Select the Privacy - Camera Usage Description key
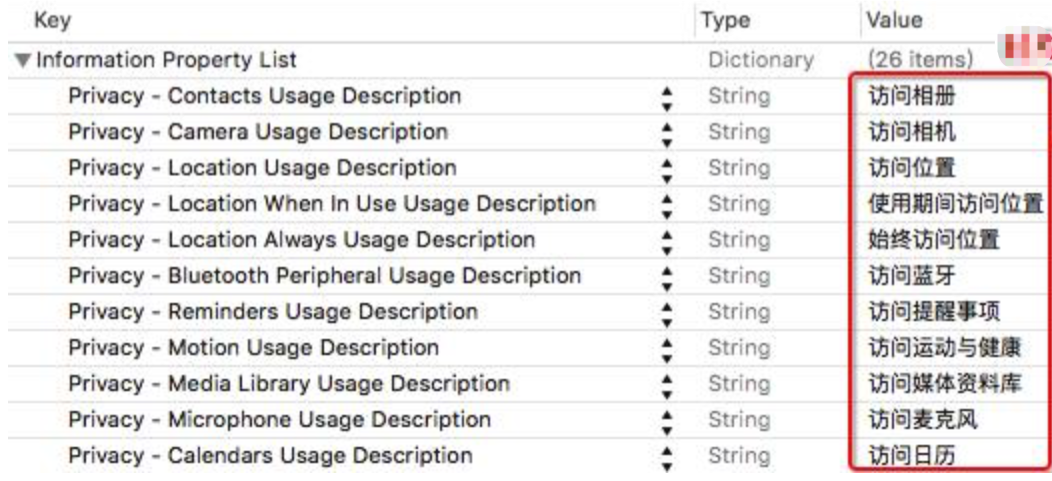 pos(257,133)
